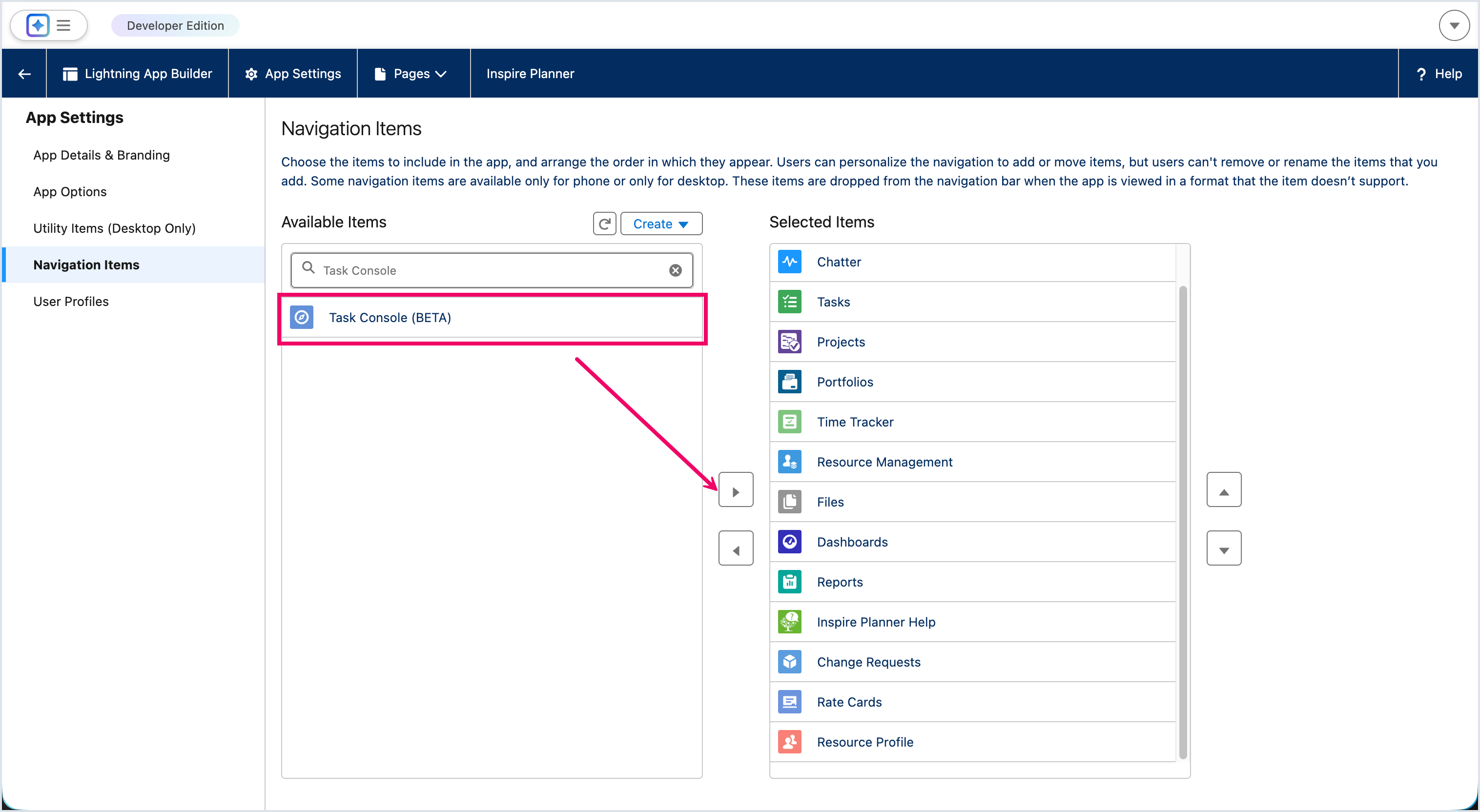Click the Dashboards icon
This screenshot has width=1480, height=812.
coord(790,542)
